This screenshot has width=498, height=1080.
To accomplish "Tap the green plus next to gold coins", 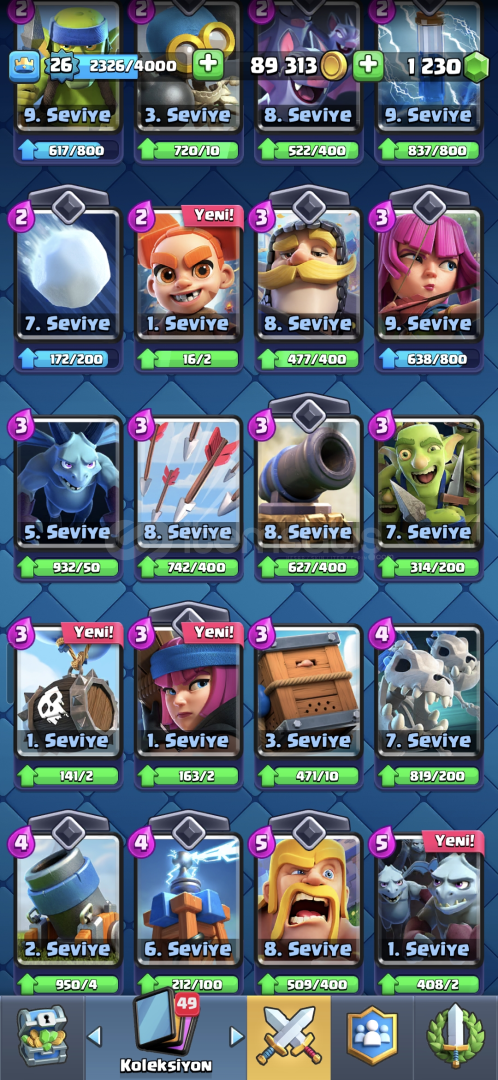I will tap(369, 65).
